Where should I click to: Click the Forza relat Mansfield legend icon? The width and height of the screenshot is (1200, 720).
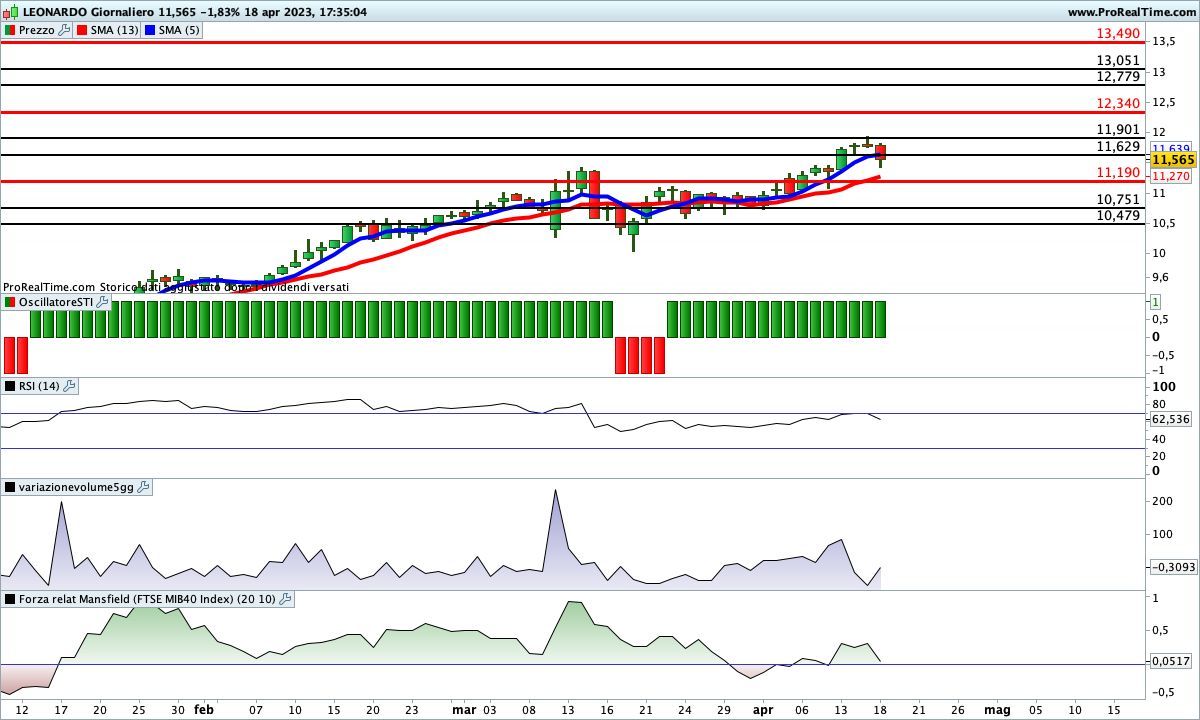(9, 599)
